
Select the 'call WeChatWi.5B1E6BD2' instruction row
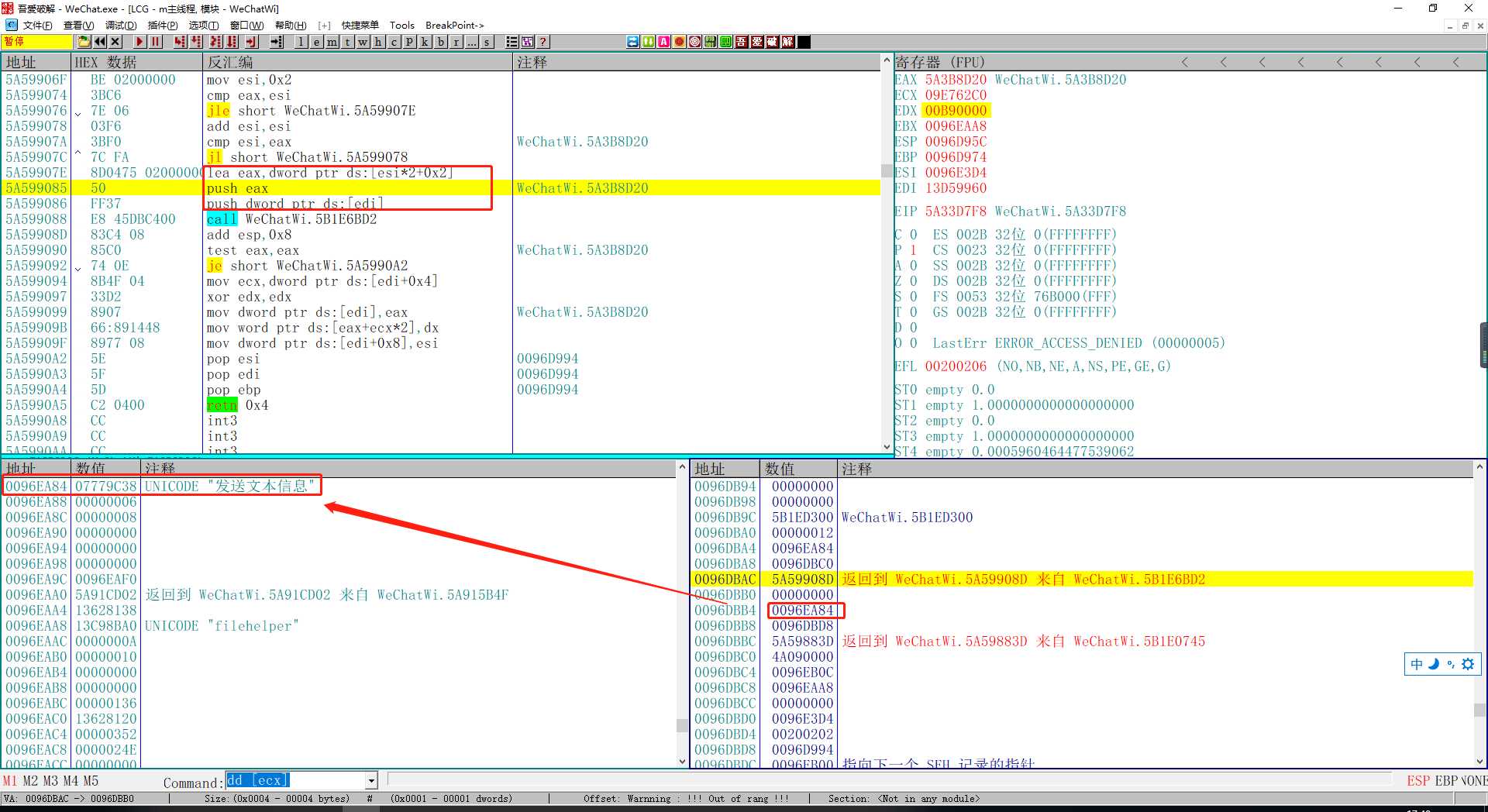click(442, 219)
